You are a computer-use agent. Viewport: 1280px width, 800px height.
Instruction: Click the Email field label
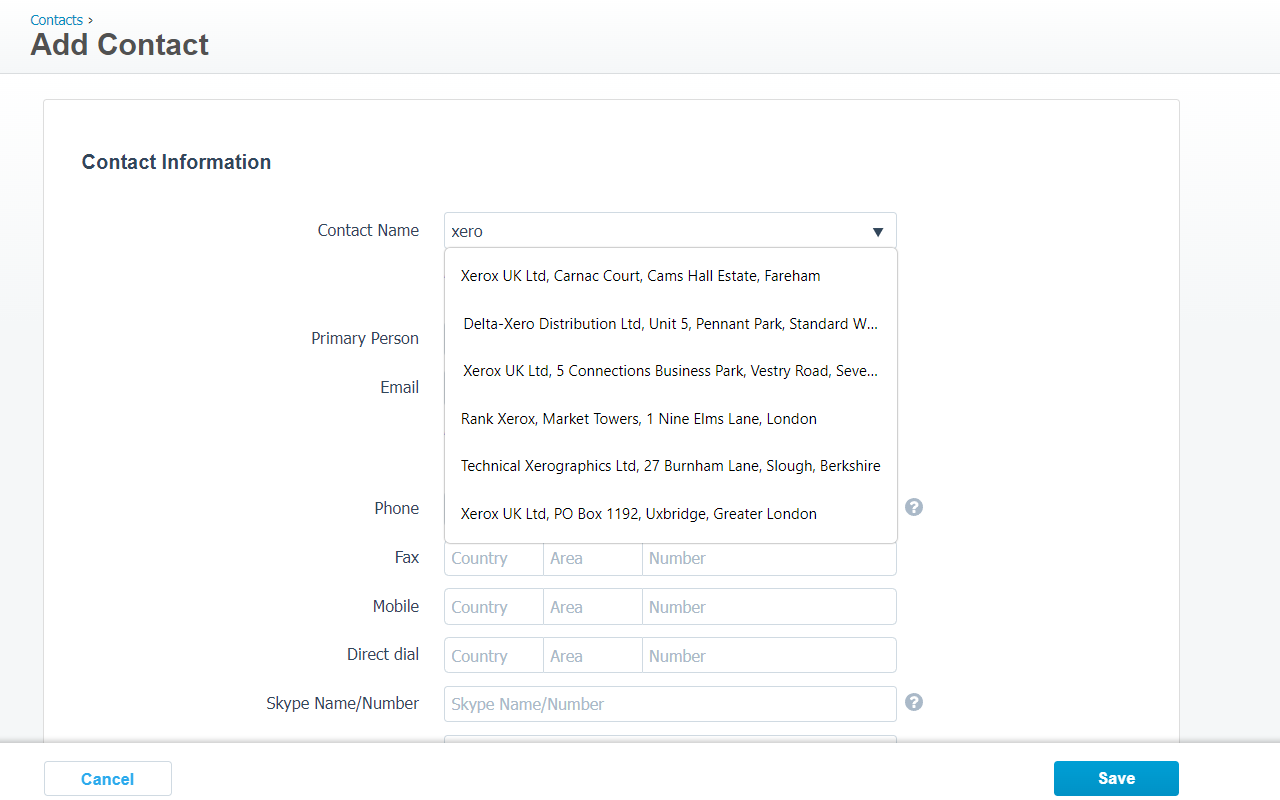pos(399,387)
